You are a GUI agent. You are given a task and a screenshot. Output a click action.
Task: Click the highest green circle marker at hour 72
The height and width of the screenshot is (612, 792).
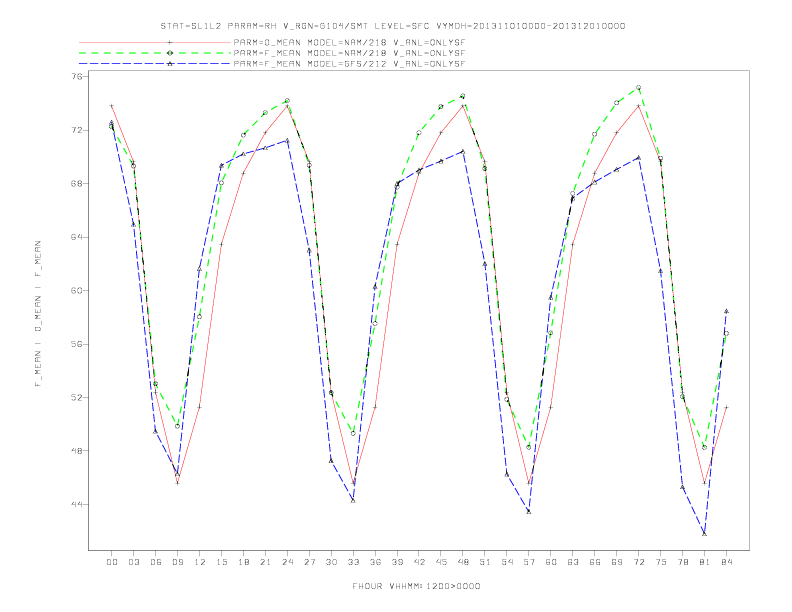(638, 87)
